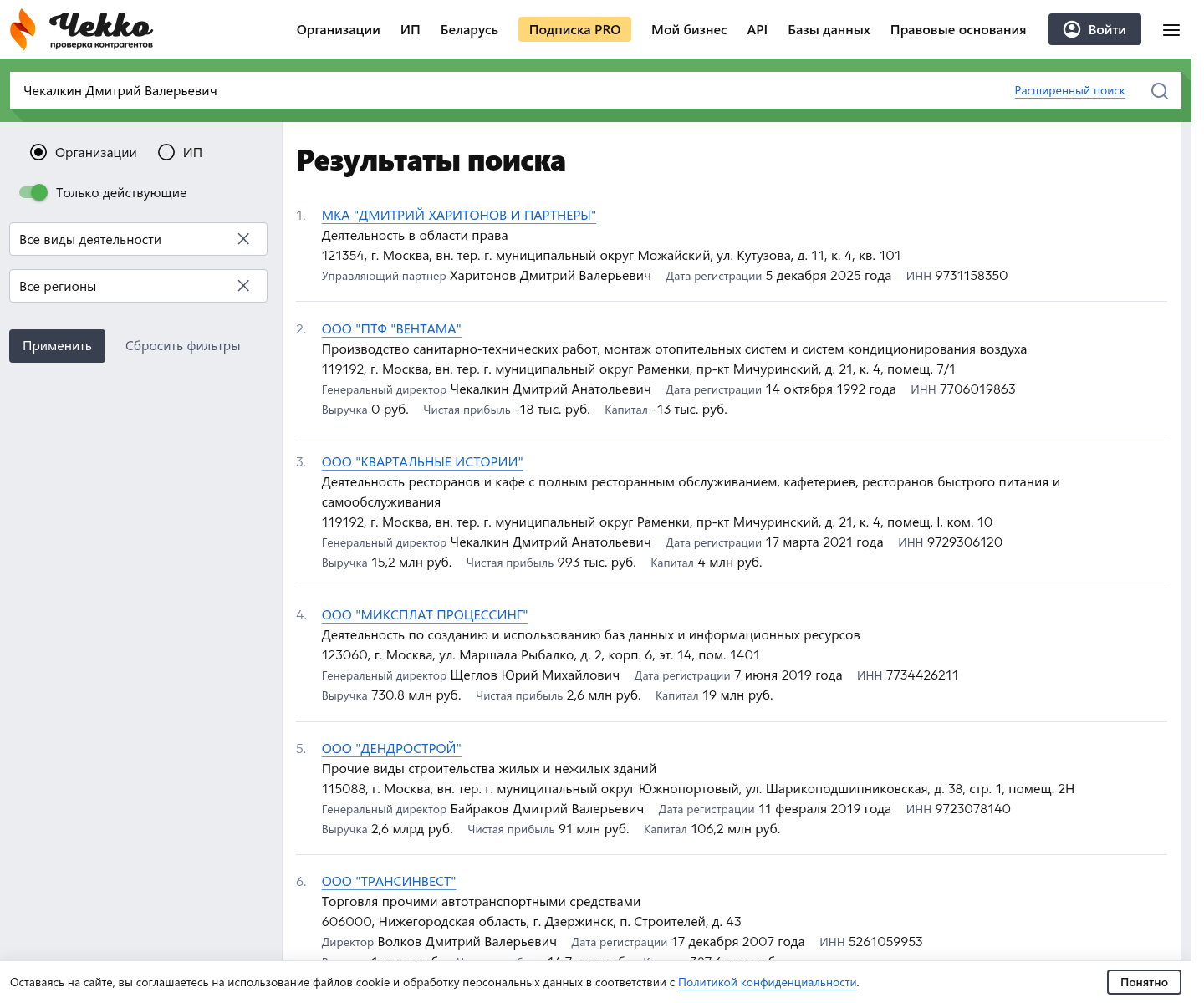Select the ИП radio button
The height and width of the screenshot is (1003, 1204).
(x=166, y=152)
